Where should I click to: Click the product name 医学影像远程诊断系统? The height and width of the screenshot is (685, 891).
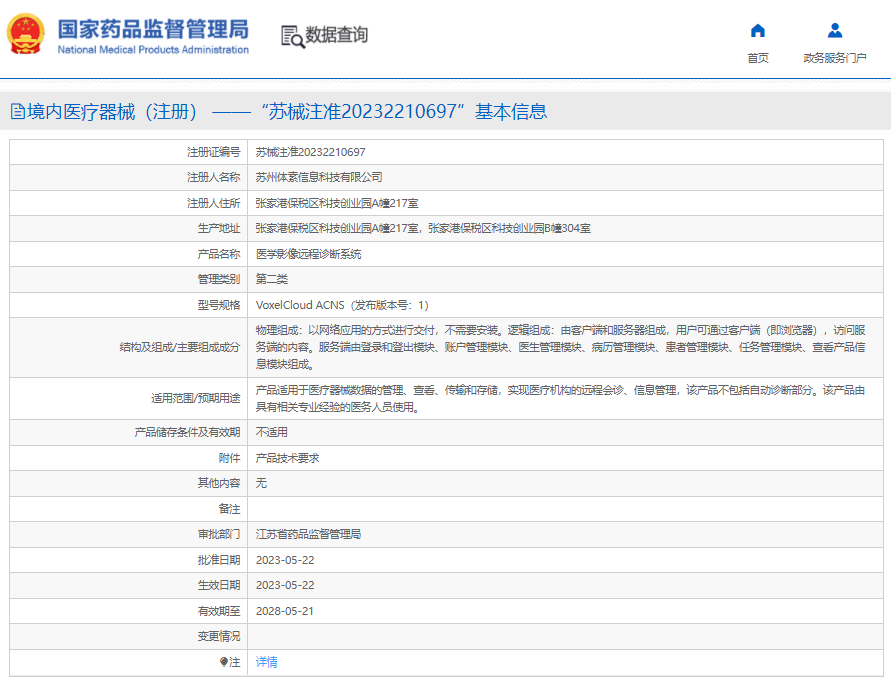point(309,254)
